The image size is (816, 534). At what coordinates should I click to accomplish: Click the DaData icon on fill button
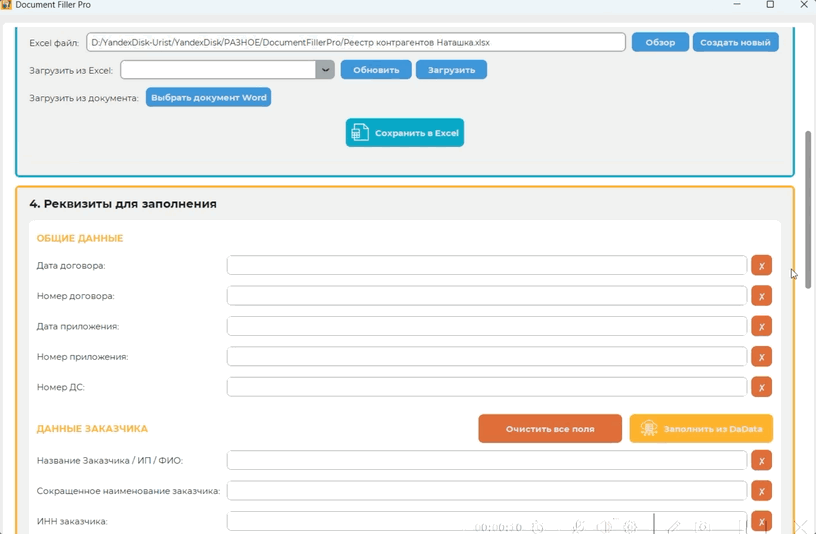click(649, 429)
